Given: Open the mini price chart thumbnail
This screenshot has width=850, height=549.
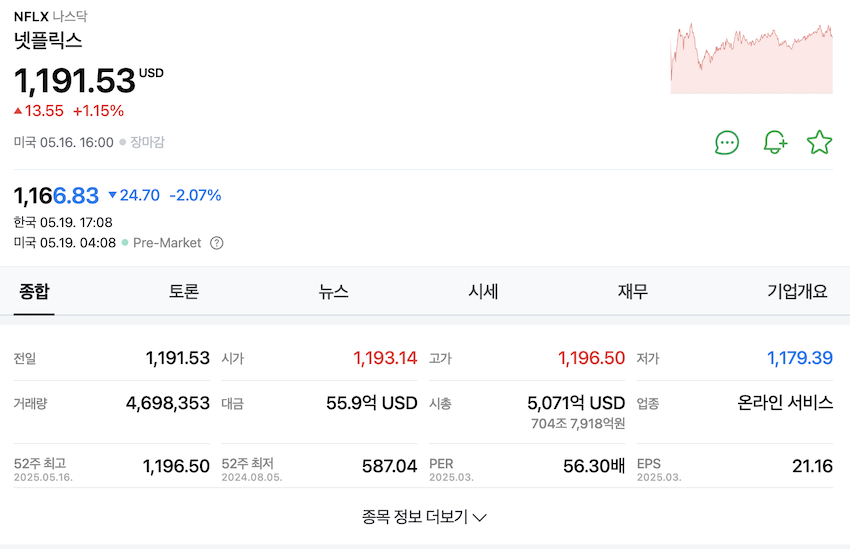Looking at the screenshot, I should pos(751,59).
